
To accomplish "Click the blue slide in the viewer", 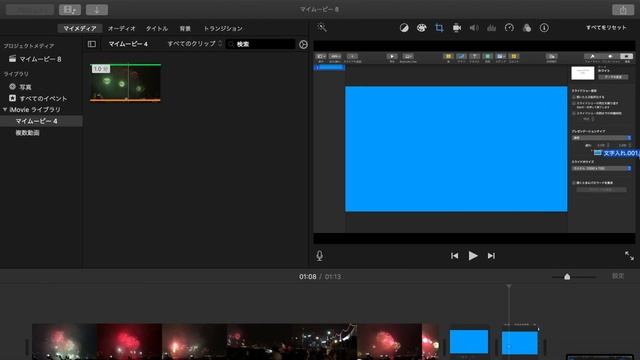I will click(456, 149).
